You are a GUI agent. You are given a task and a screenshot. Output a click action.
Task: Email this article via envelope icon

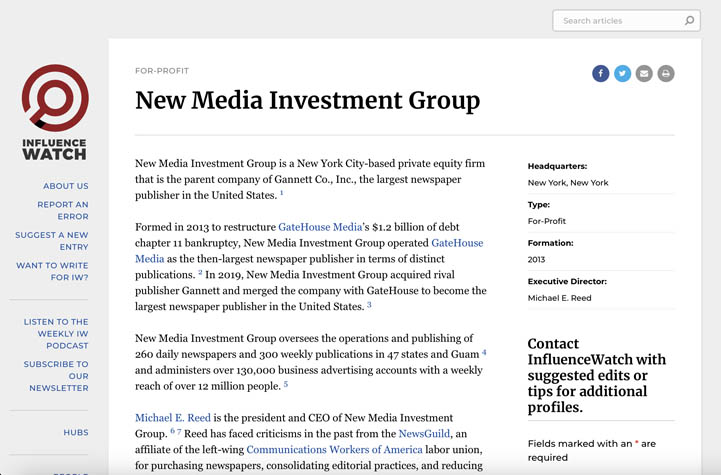click(644, 74)
